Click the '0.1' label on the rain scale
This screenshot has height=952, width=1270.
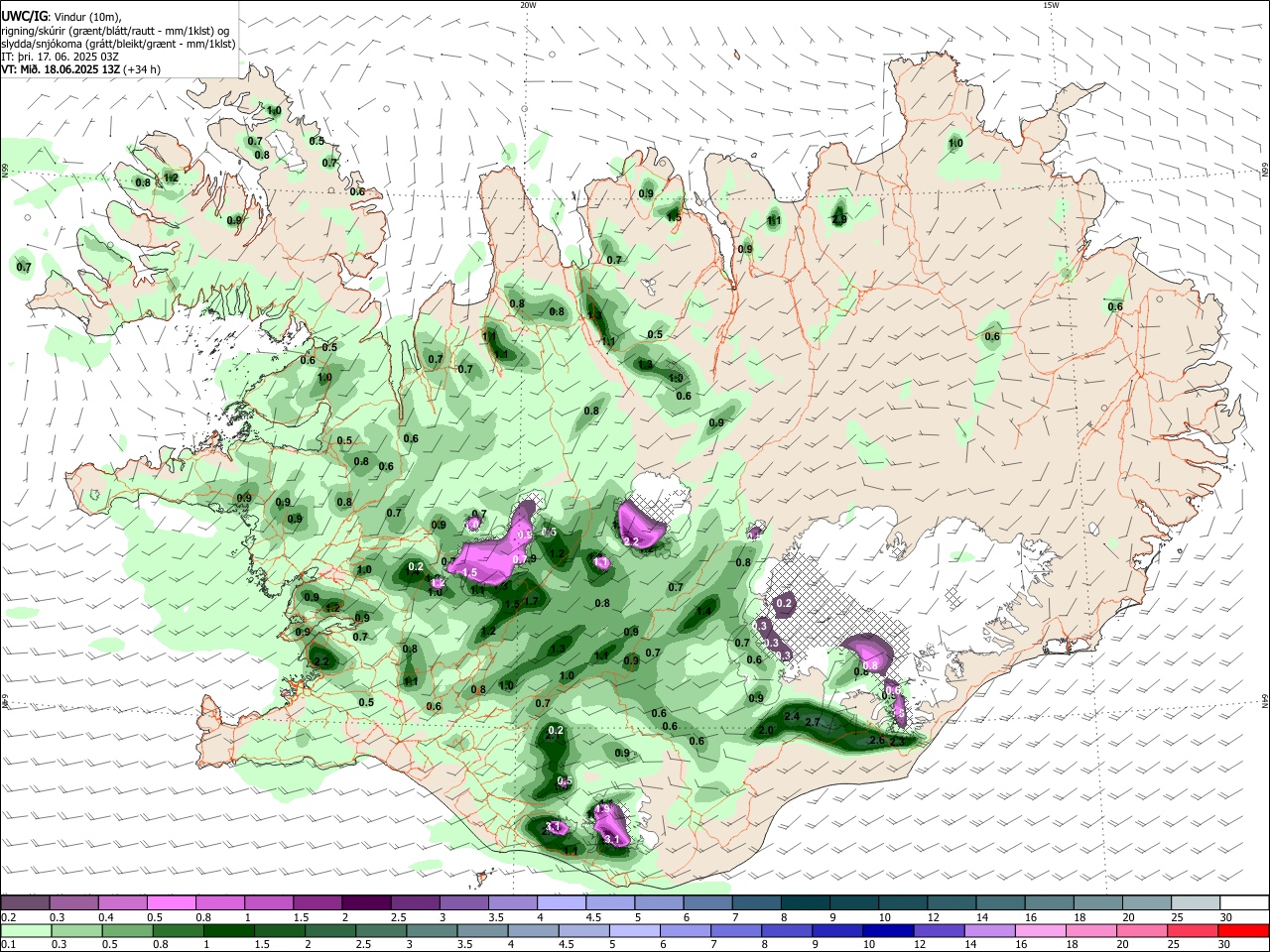pyautogui.click(x=8, y=944)
